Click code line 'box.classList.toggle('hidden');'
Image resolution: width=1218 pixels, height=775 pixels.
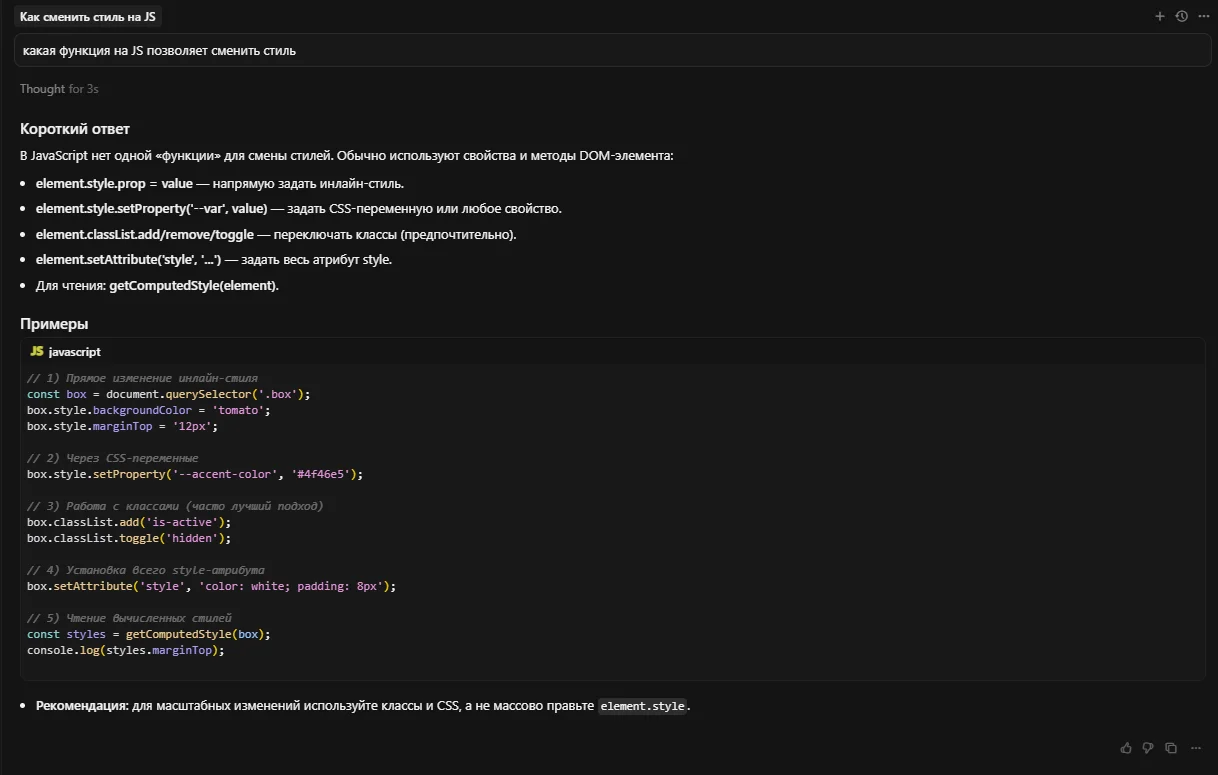click(x=129, y=538)
